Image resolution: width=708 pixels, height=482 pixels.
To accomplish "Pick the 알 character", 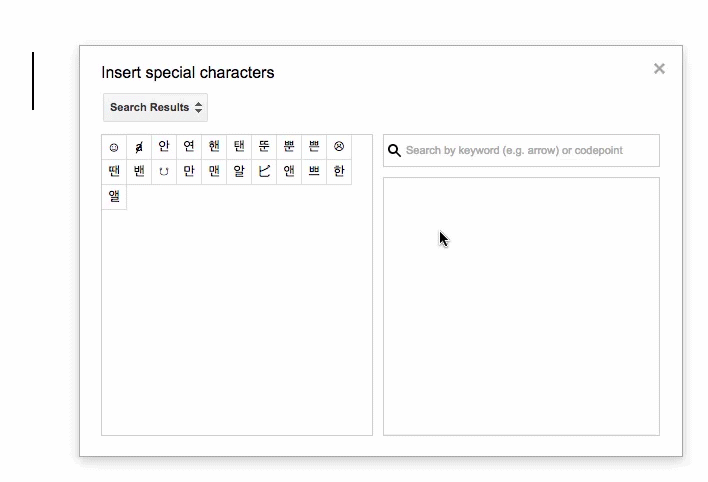I will (x=239, y=172).
